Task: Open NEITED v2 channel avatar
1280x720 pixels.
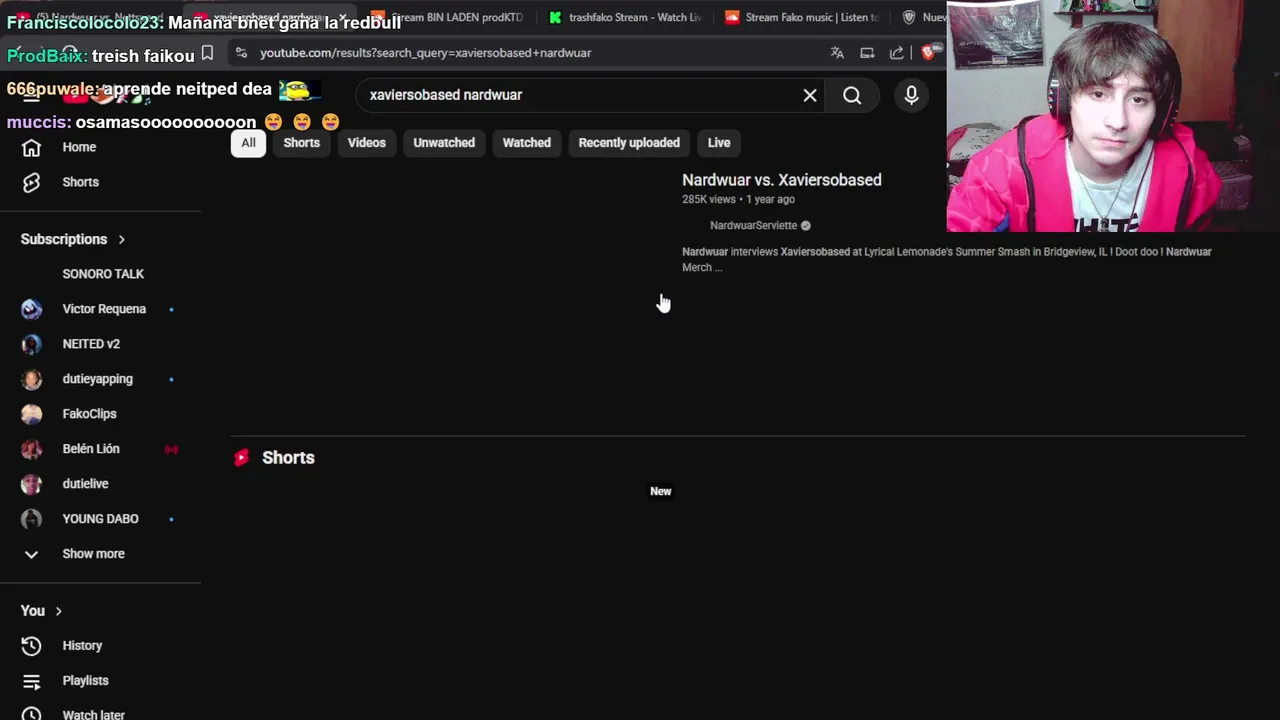Action: [x=32, y=344]
